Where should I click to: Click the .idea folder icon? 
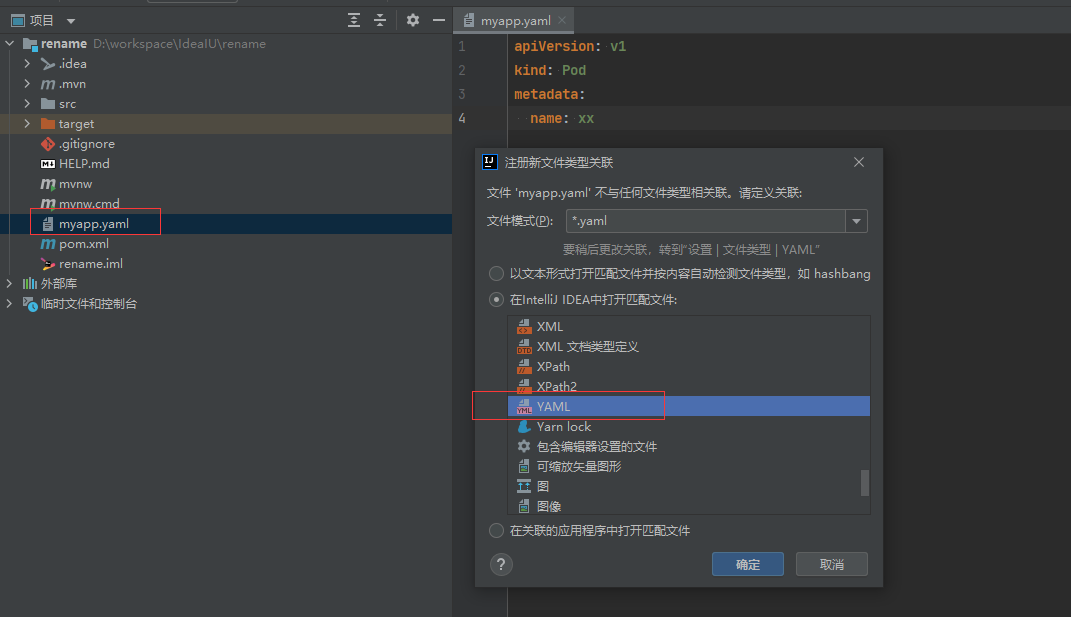(48, 64)
